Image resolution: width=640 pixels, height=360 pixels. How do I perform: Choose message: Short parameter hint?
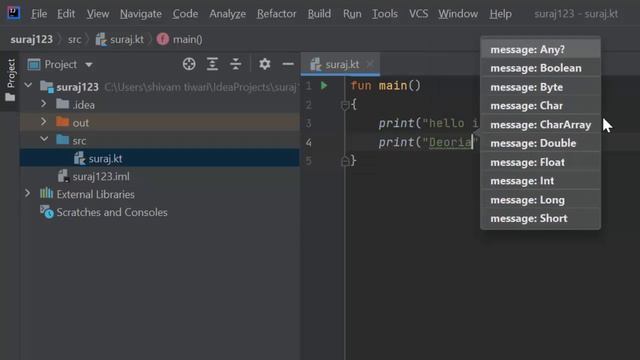(x=540, y=218)
